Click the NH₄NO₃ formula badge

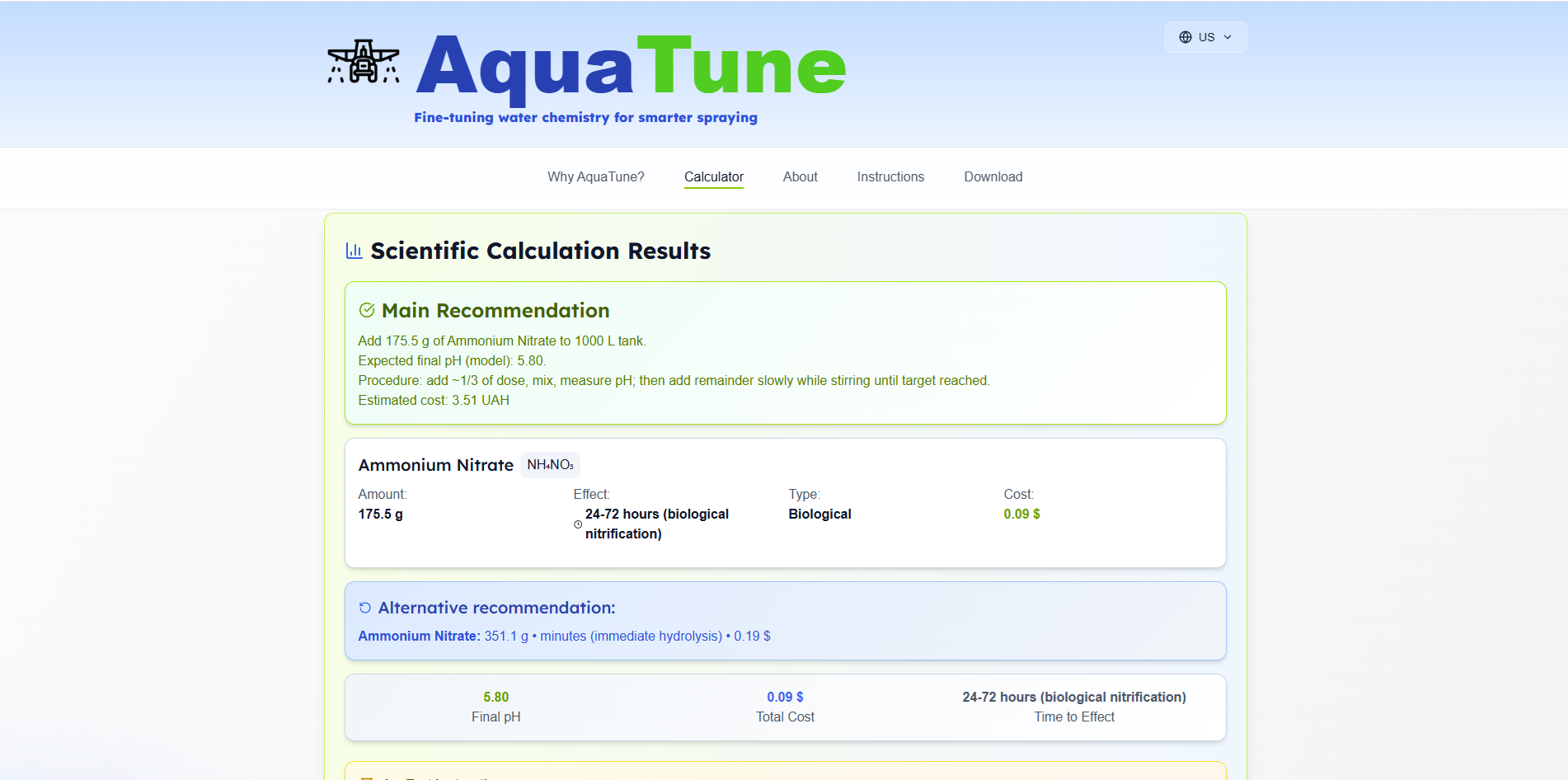click(550, 465)
